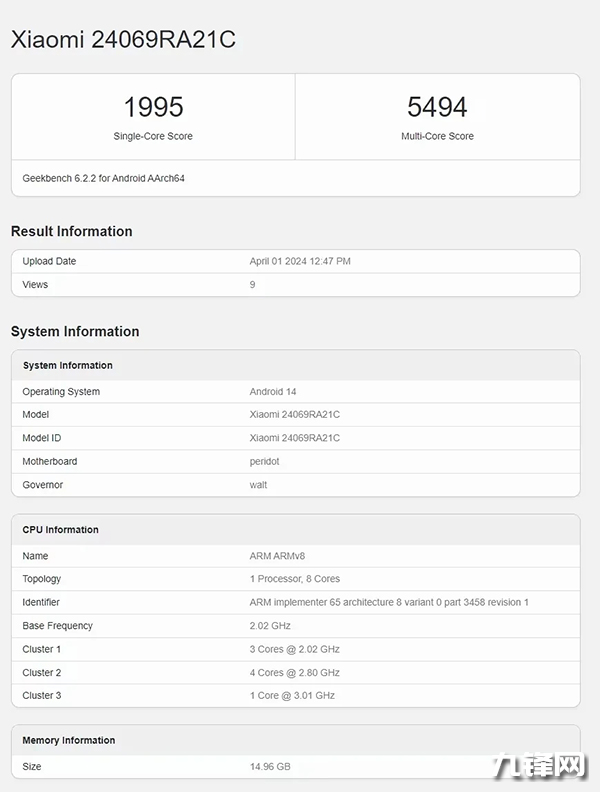600x792 pixels.
Task: Click the bold System Information table header
Action: (68, 365)
